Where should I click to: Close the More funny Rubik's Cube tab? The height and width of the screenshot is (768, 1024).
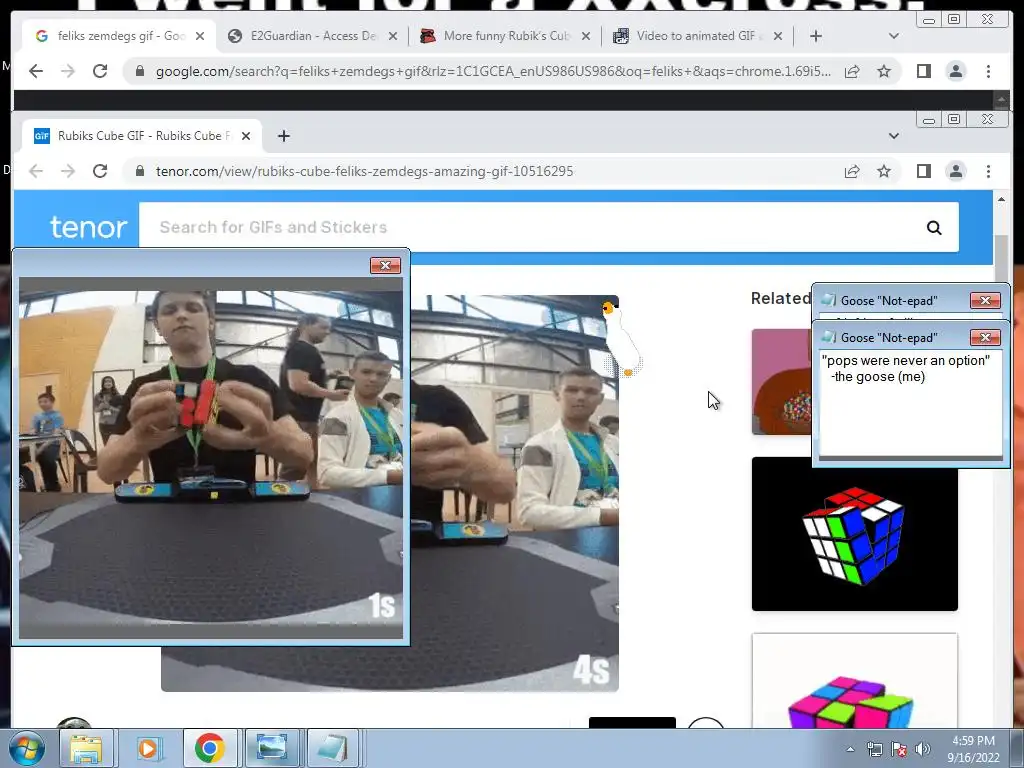pos(586,36)
